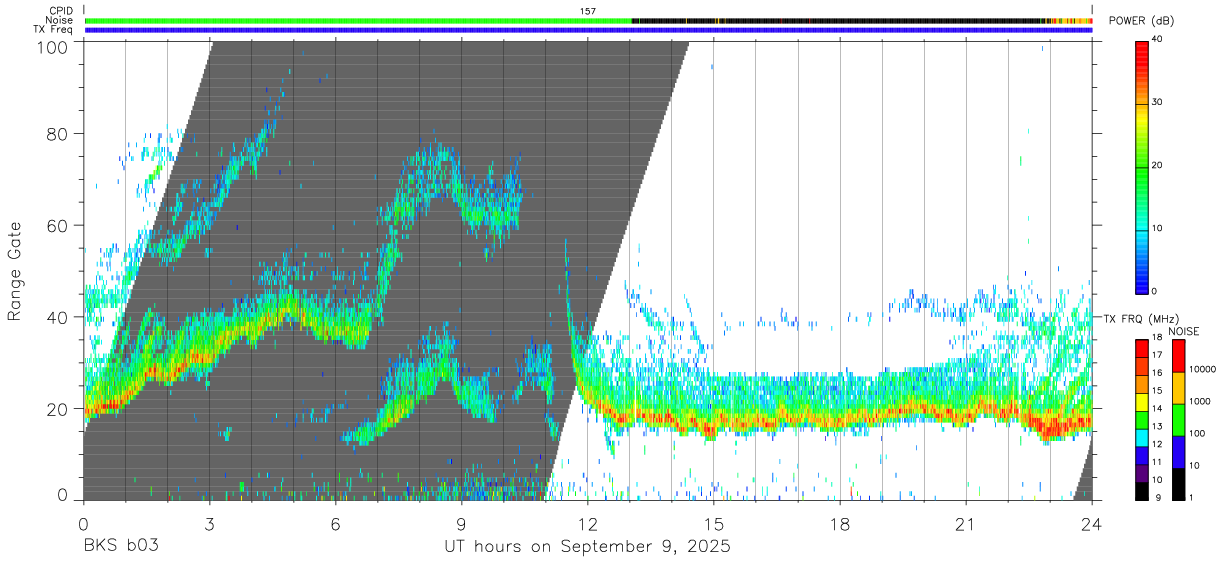Click the 24 tick on UT hours axis
The width and height of the screenshot is (1228, 567).
1092,523
